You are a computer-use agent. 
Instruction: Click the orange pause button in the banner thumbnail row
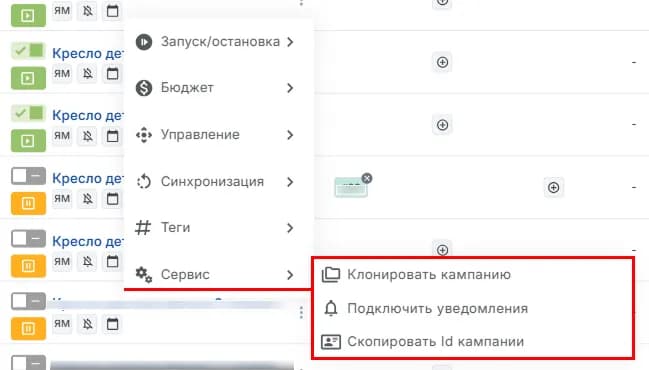click(x=28, y=203)
